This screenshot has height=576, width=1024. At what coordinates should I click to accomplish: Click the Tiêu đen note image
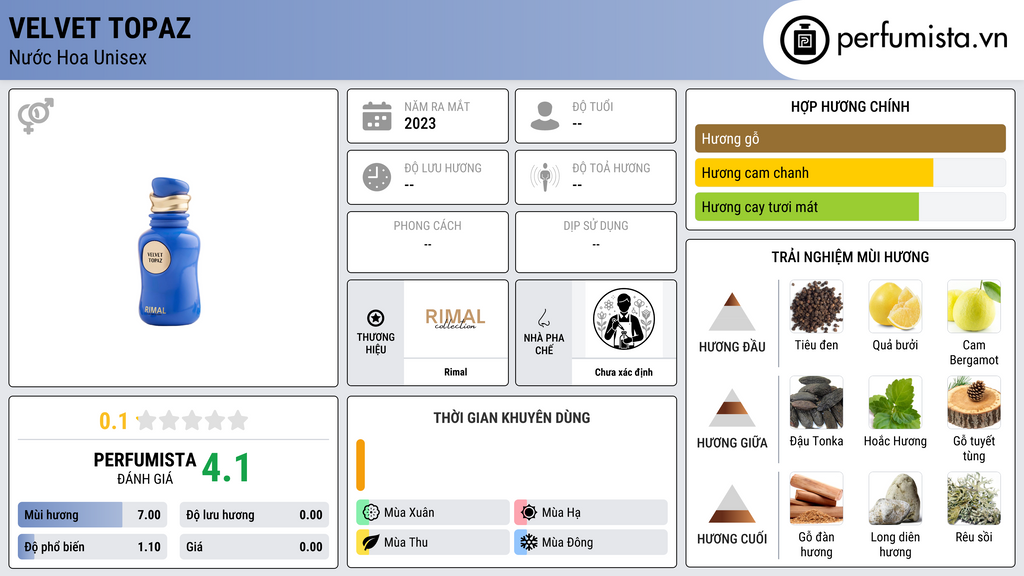coord(816,307)
